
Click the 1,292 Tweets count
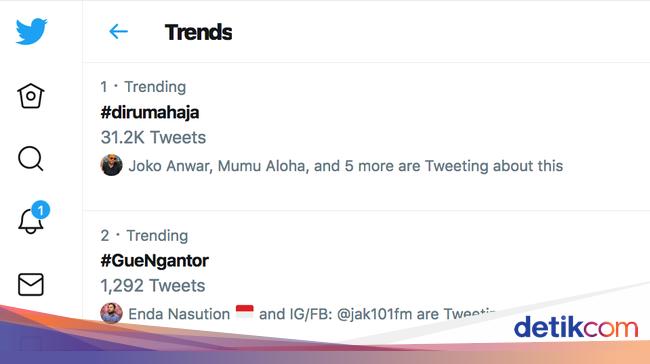[x=153, y=286]
